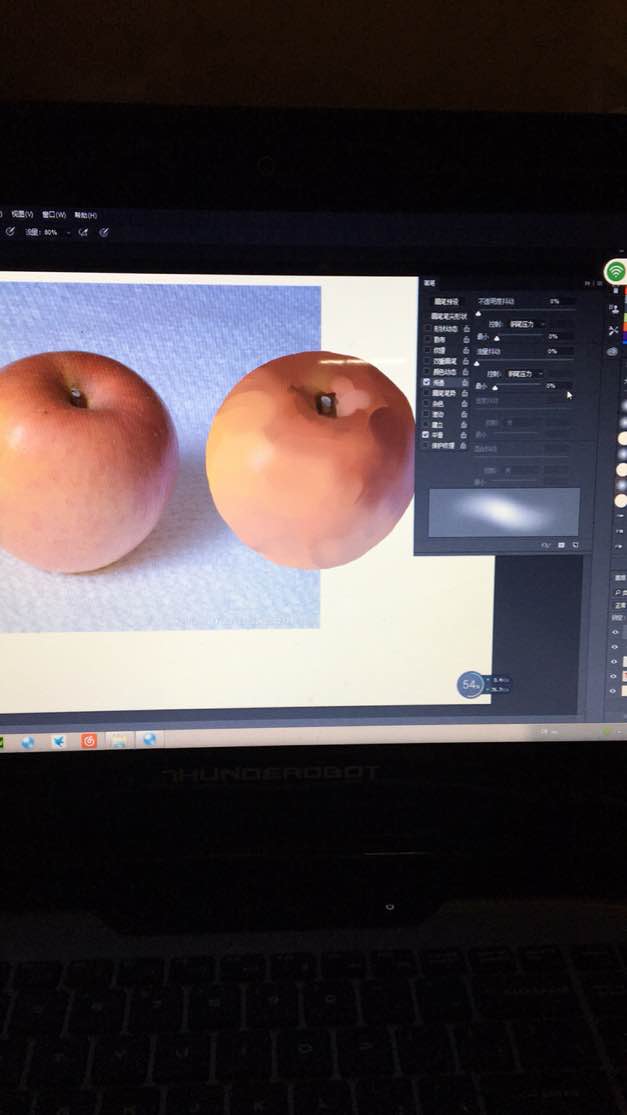Click the green Wi-Fi floating icon

pos(616,271)
